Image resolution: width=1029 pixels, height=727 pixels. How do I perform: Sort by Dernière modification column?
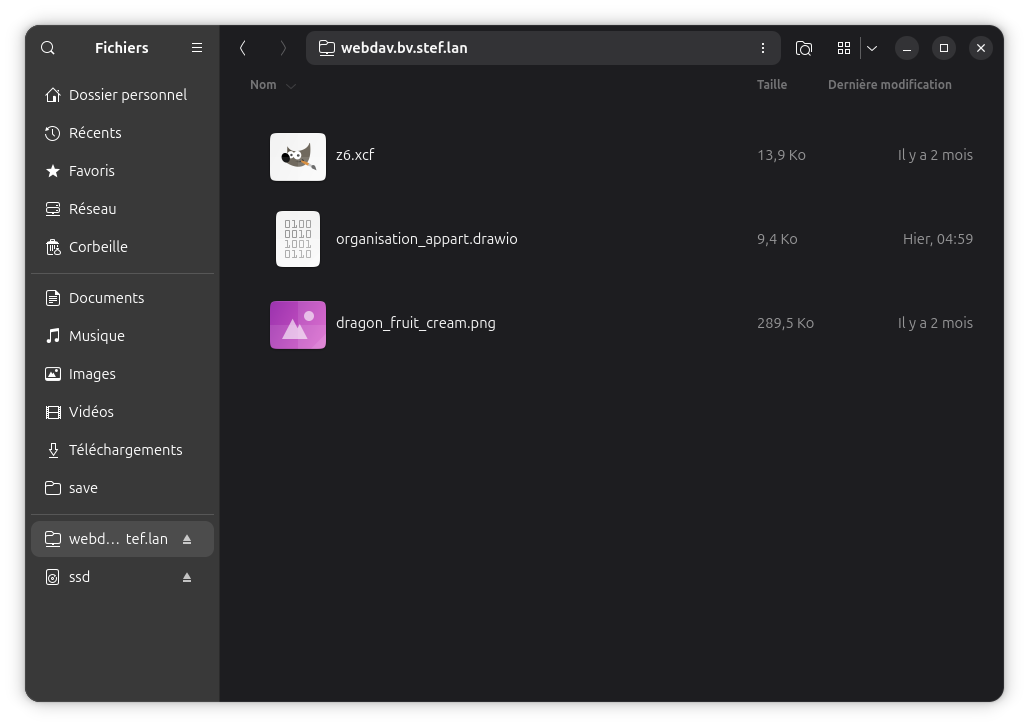tap(890, 85)
